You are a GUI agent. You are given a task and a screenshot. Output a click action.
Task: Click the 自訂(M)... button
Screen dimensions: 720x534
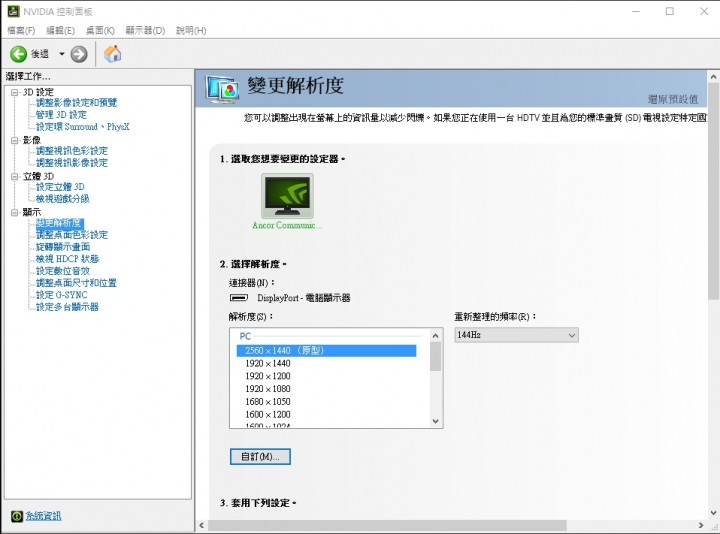click(260, 456)
